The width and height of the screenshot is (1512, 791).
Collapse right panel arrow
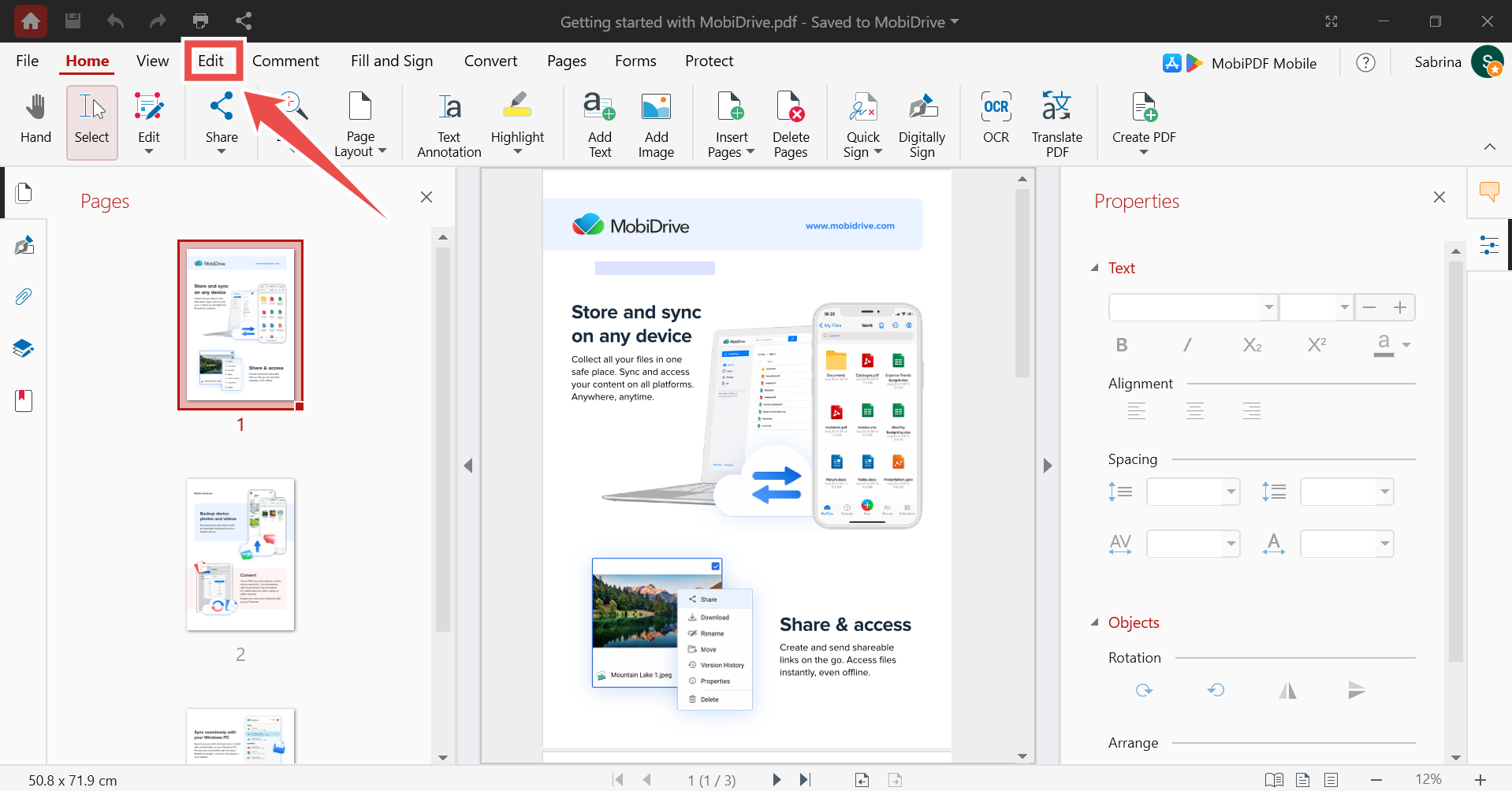pyautogui.click(x=1048, y=466)
